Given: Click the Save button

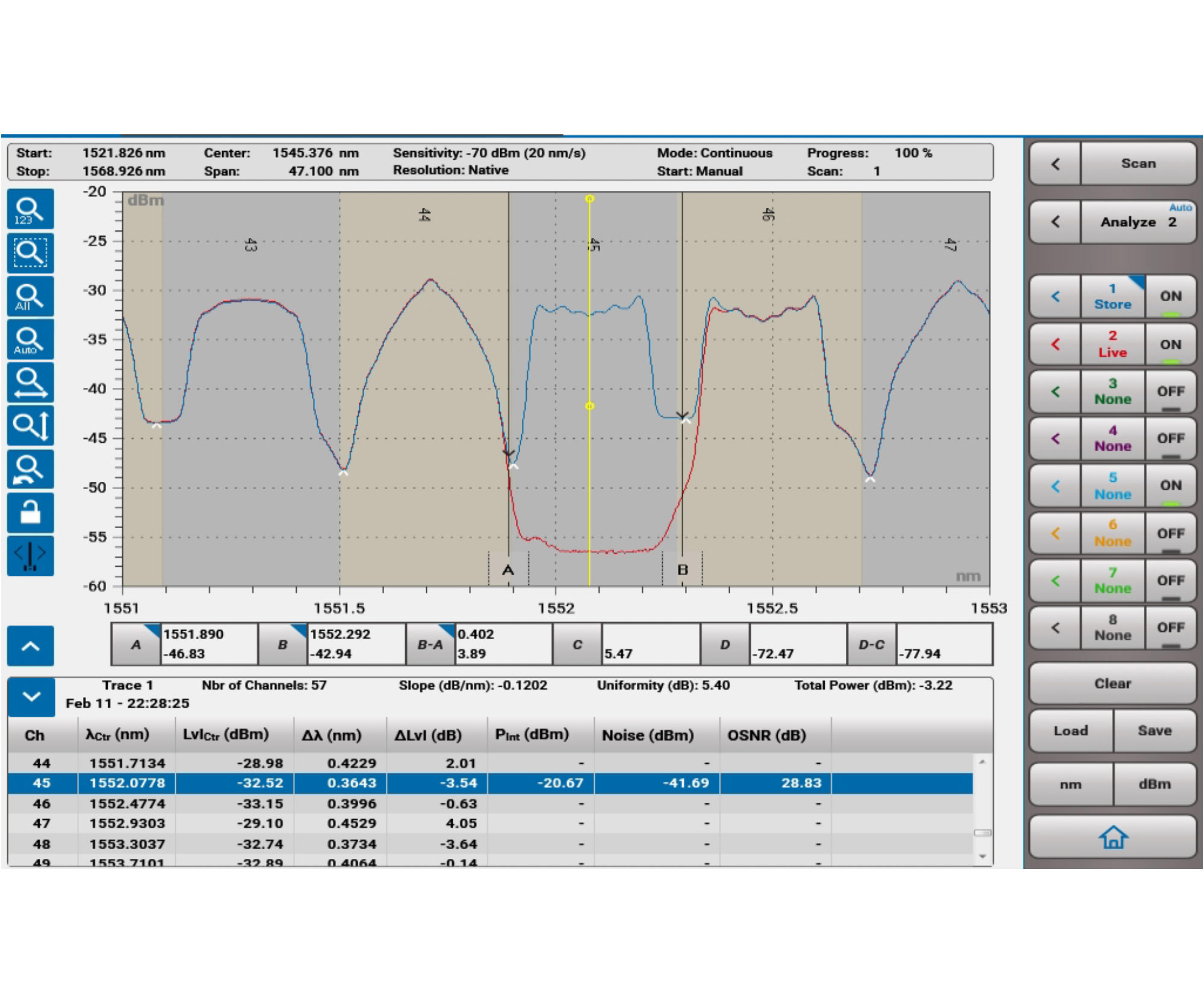Looking at the screenshot, I should (1154, 731).
